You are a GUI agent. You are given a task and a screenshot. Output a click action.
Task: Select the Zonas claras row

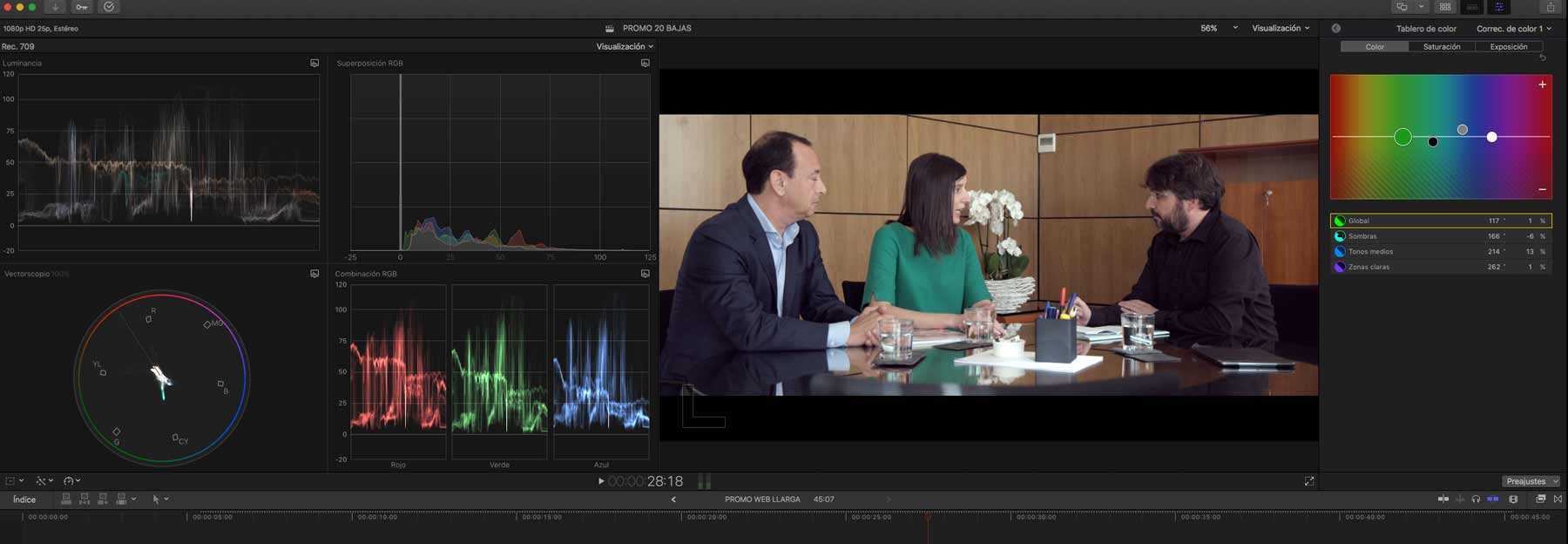click(x=1441, y=267)
